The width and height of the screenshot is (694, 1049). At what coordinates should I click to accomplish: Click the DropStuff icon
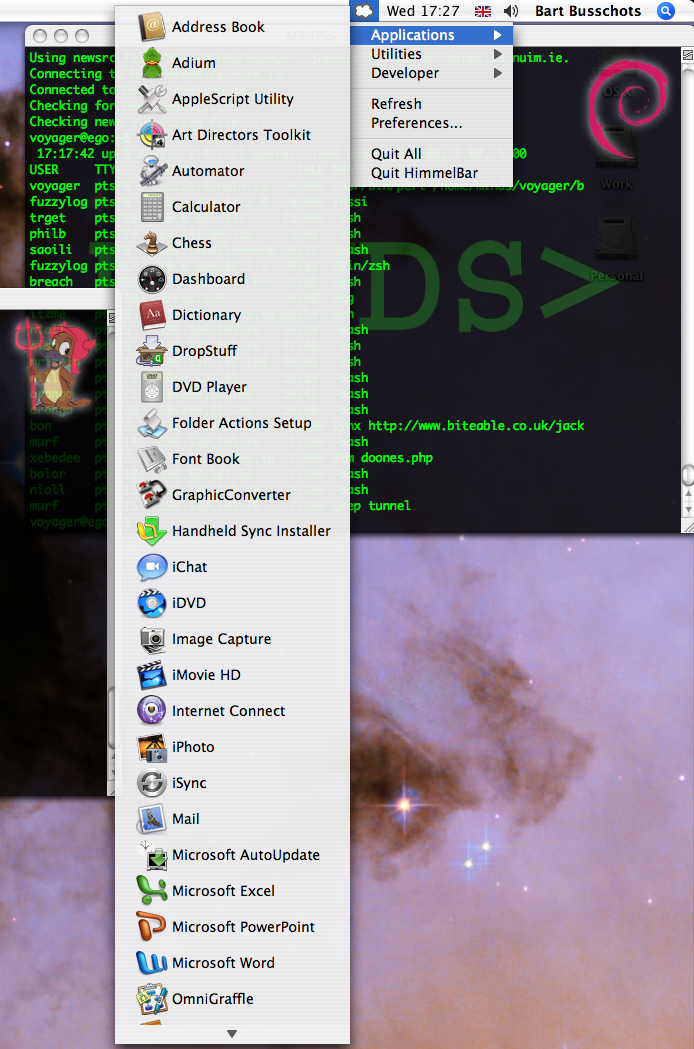click(x=152, y=351)
